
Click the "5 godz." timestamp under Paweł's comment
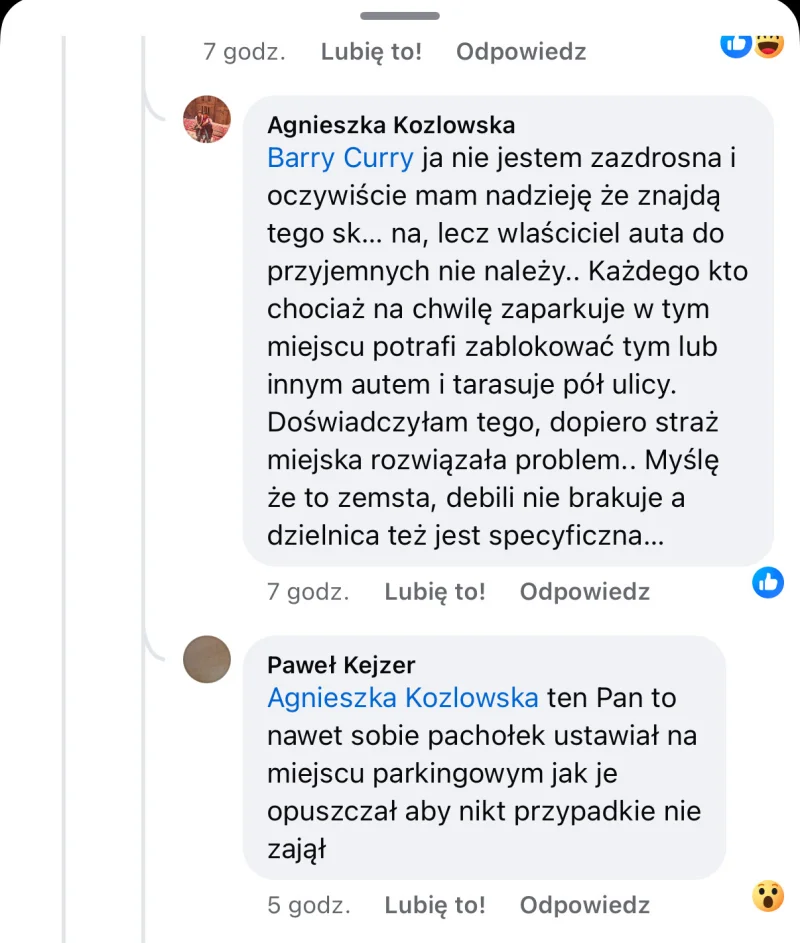[x=308, y=906]
